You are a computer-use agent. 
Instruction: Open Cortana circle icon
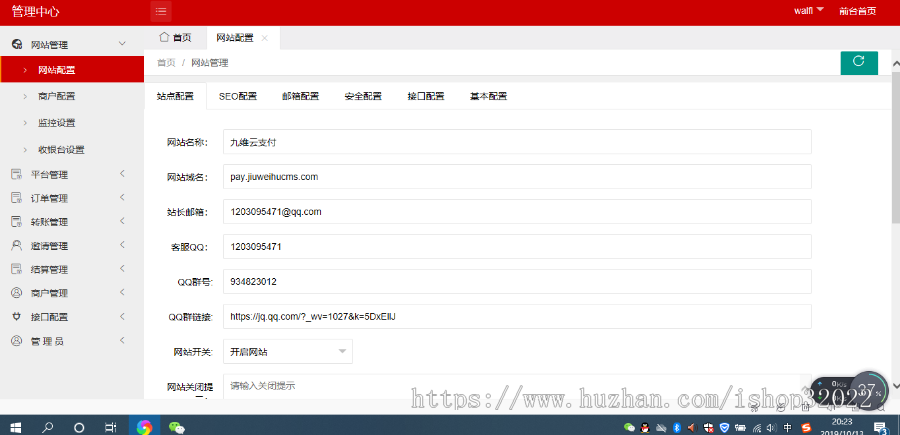pyautogui.click(x=80, y=427)
